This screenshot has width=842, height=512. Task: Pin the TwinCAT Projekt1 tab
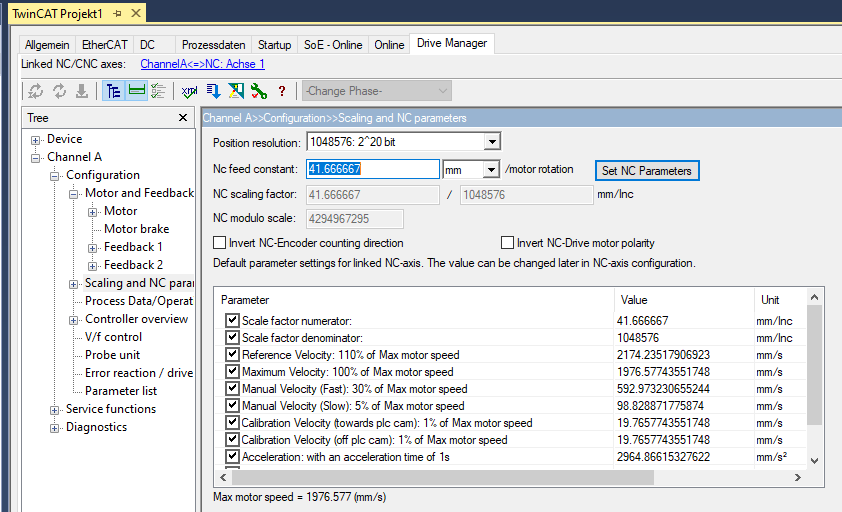pos(118,13)
